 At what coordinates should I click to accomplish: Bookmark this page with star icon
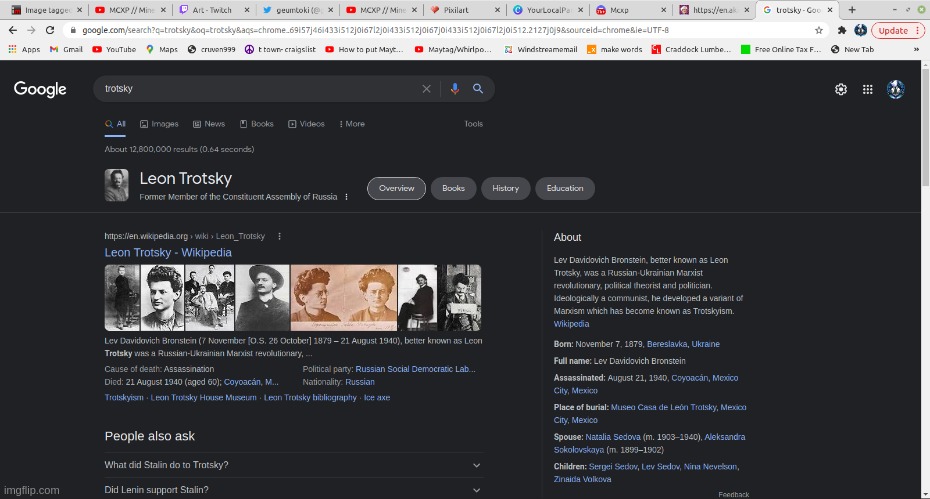tap(818, 30)
